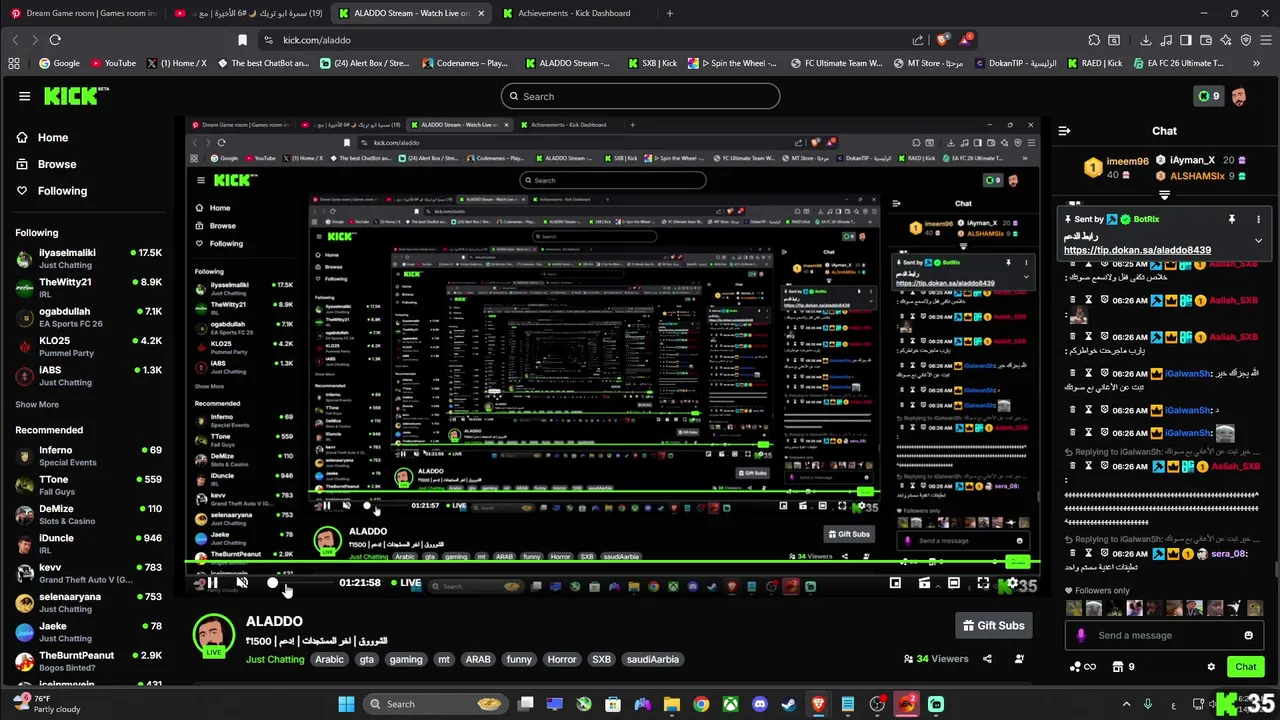
Task: Open the Just Chatting category link
Action: point(275,659)
